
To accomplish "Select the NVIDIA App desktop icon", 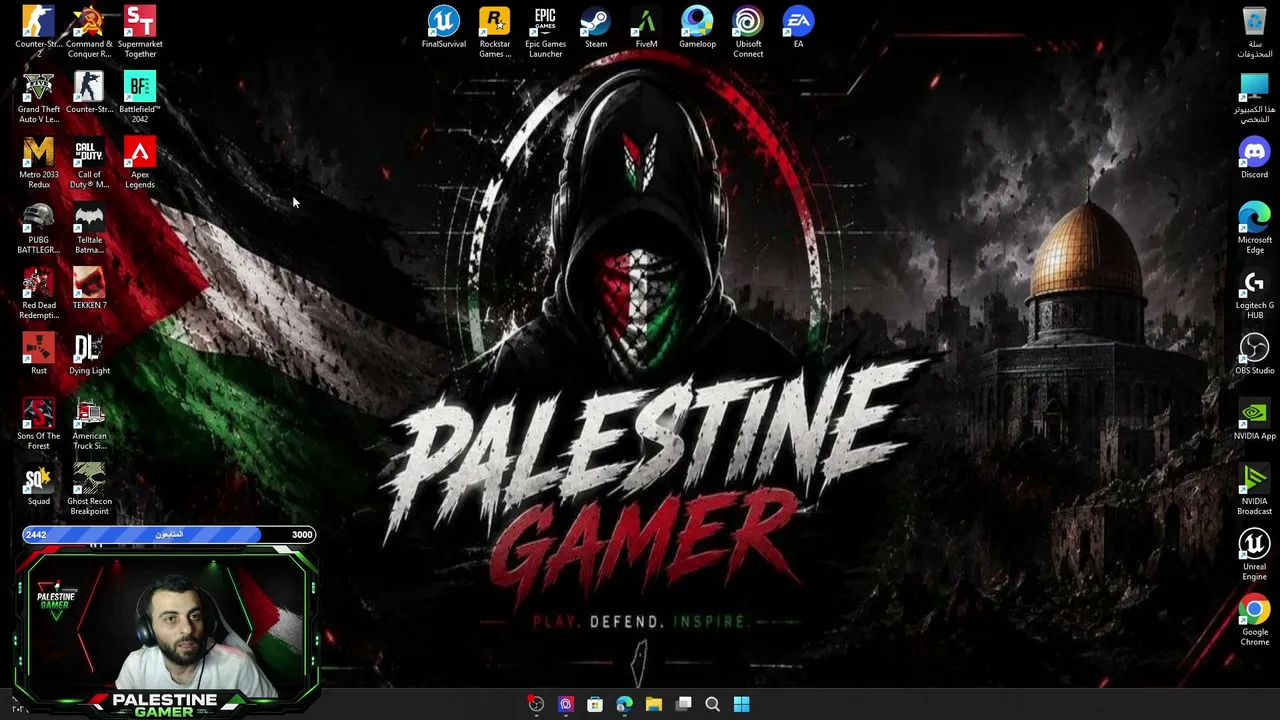I will (1254, 419).
